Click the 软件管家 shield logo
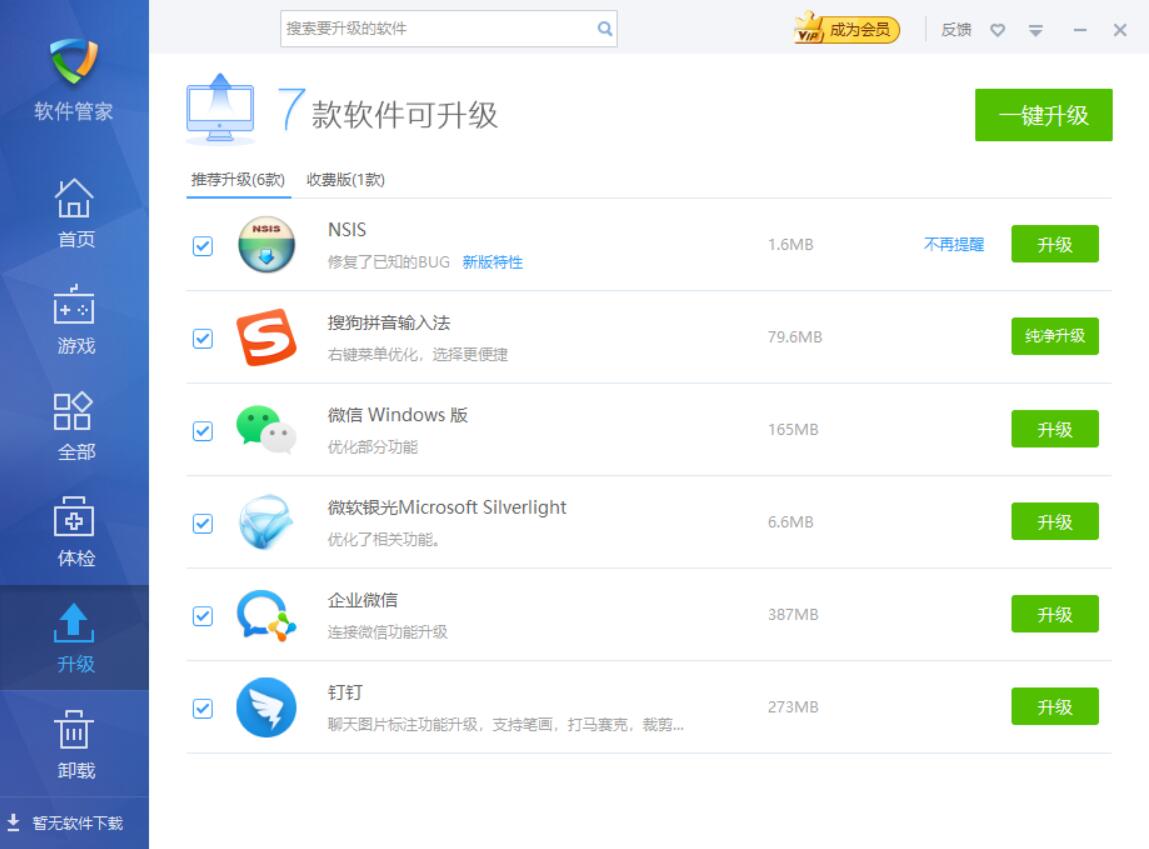 point(74,62)
